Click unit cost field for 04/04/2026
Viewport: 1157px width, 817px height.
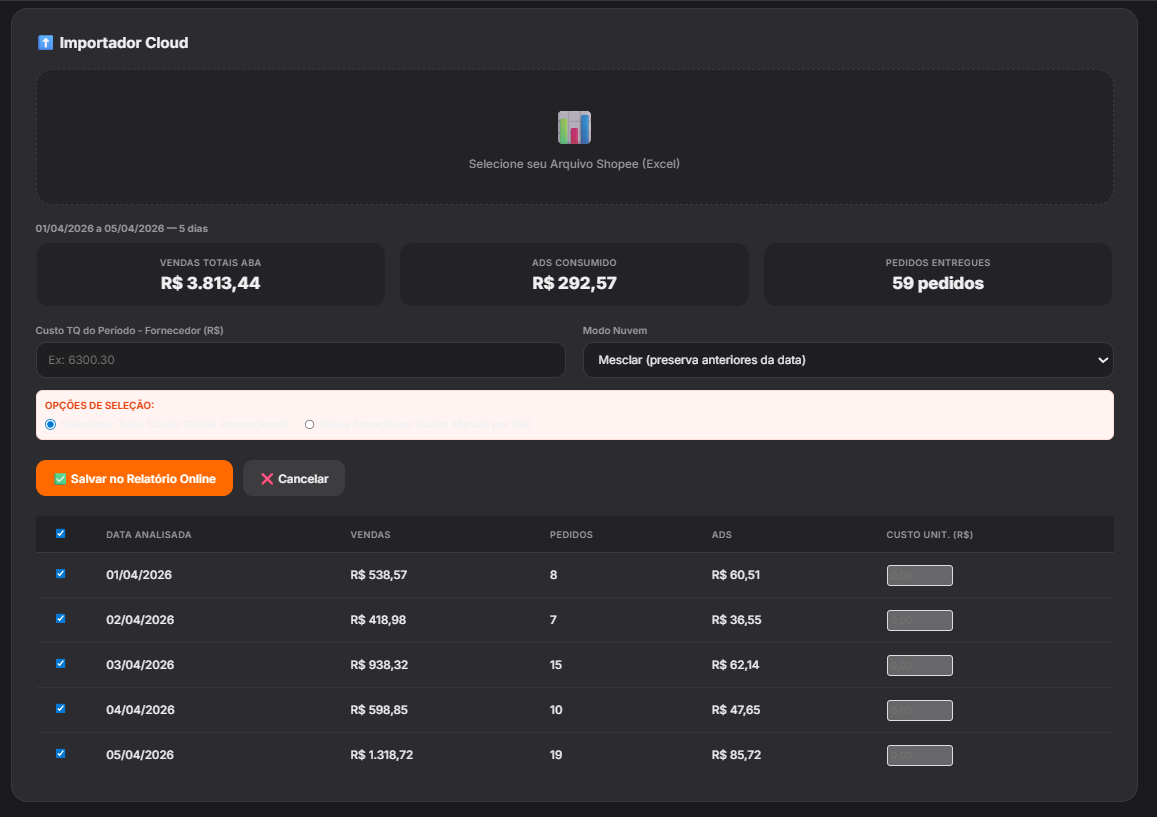tap(919, 711)
